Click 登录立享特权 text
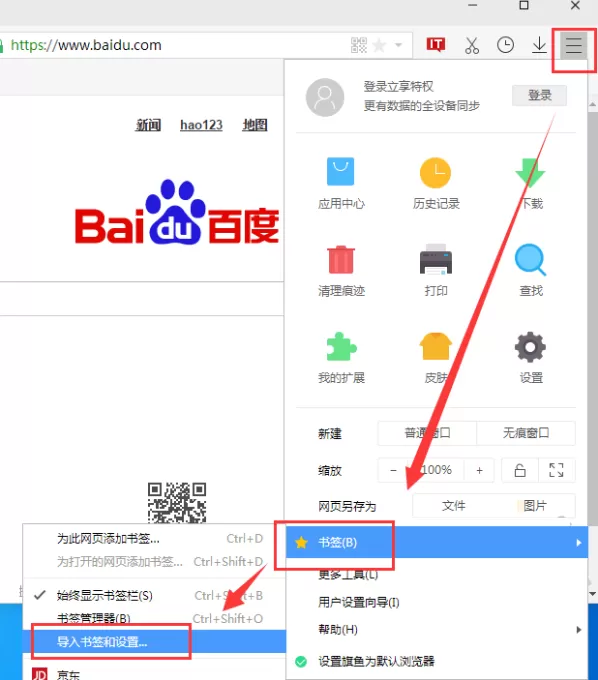This screenshot has width=598, height=680. pos(398,86)
